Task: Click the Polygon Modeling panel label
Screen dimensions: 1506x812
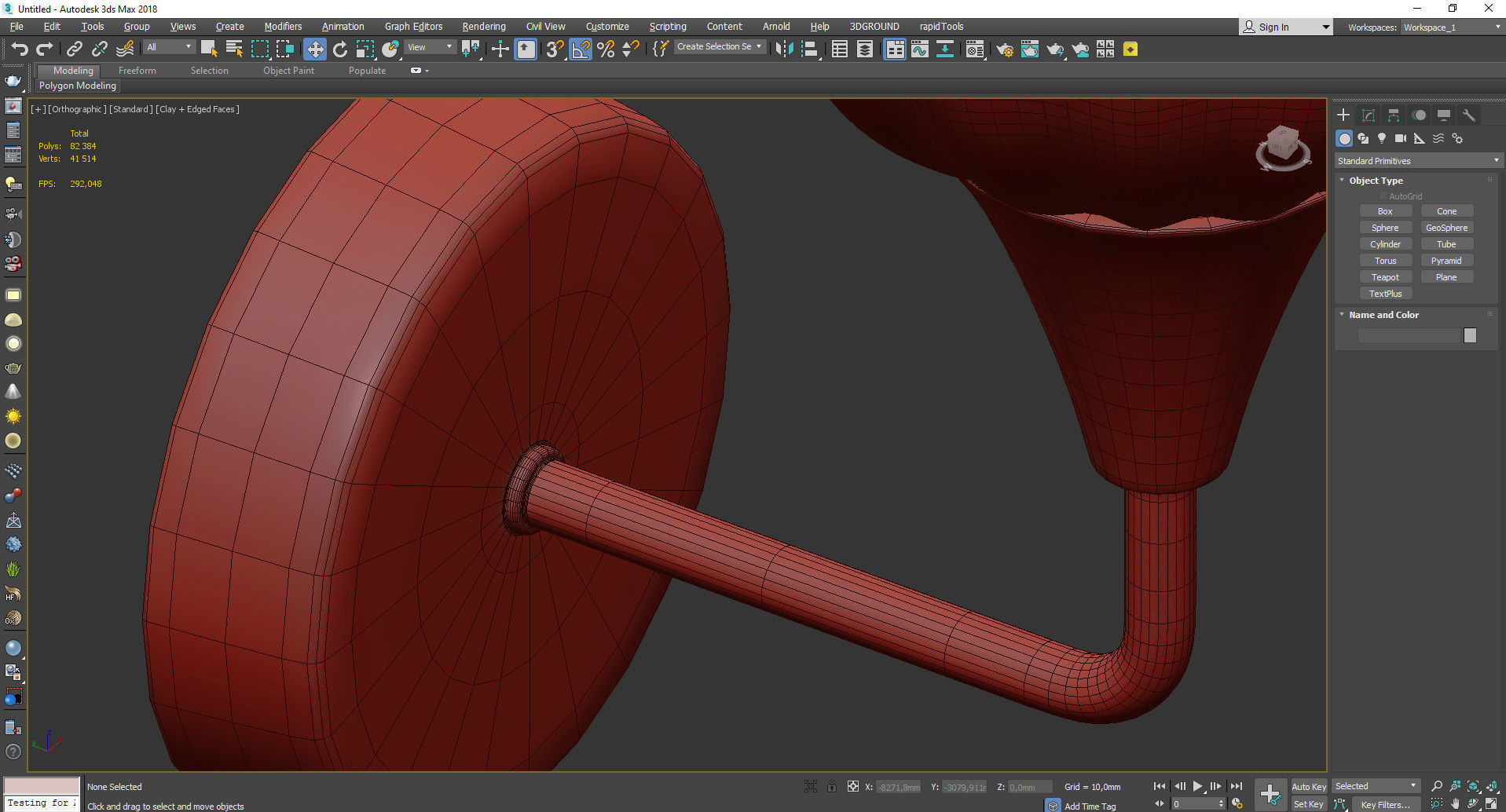Action: (78, 86)
